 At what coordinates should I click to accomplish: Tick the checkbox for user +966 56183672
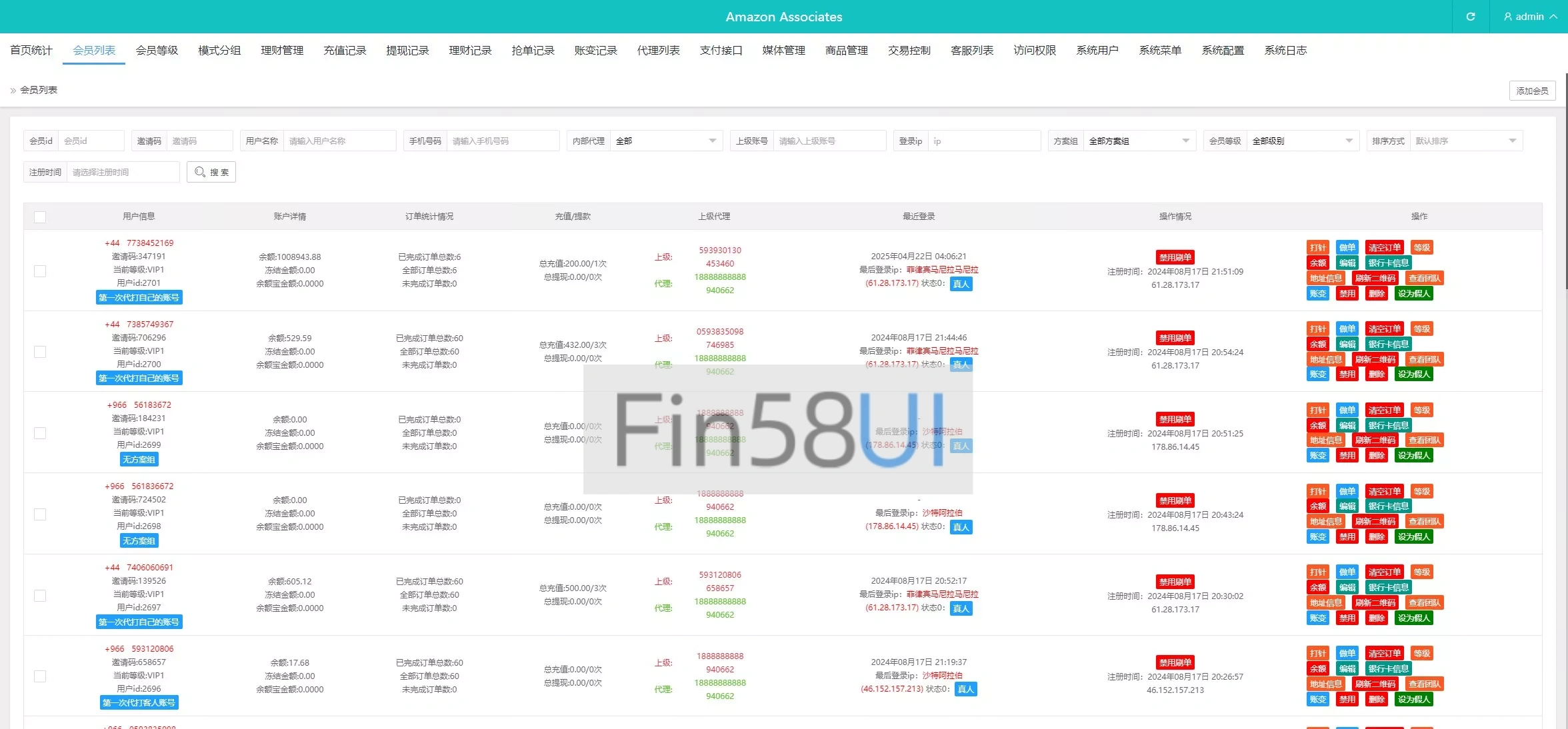click(40, 433)
